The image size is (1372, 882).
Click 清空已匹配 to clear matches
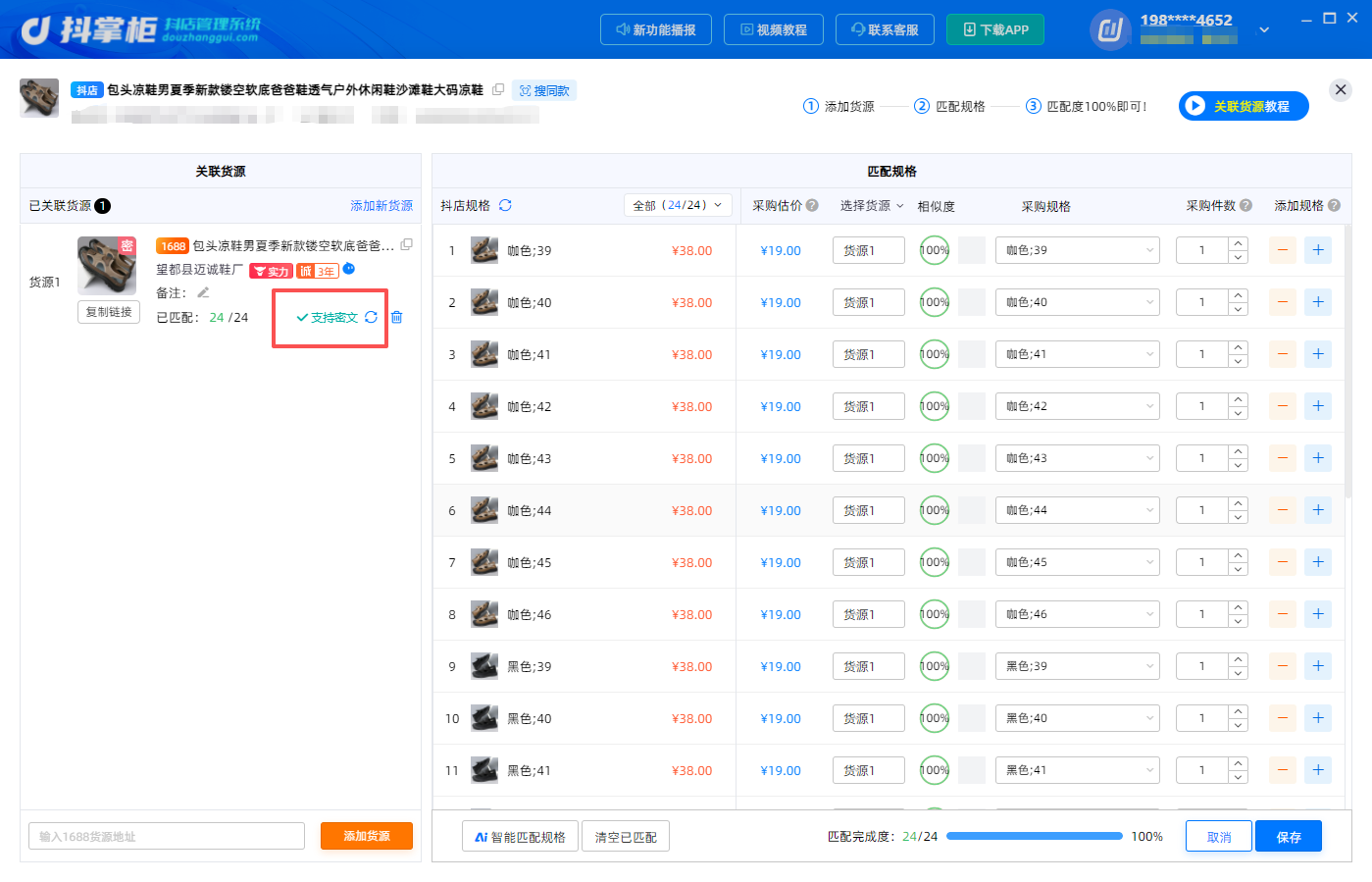[x=626, y=837]
